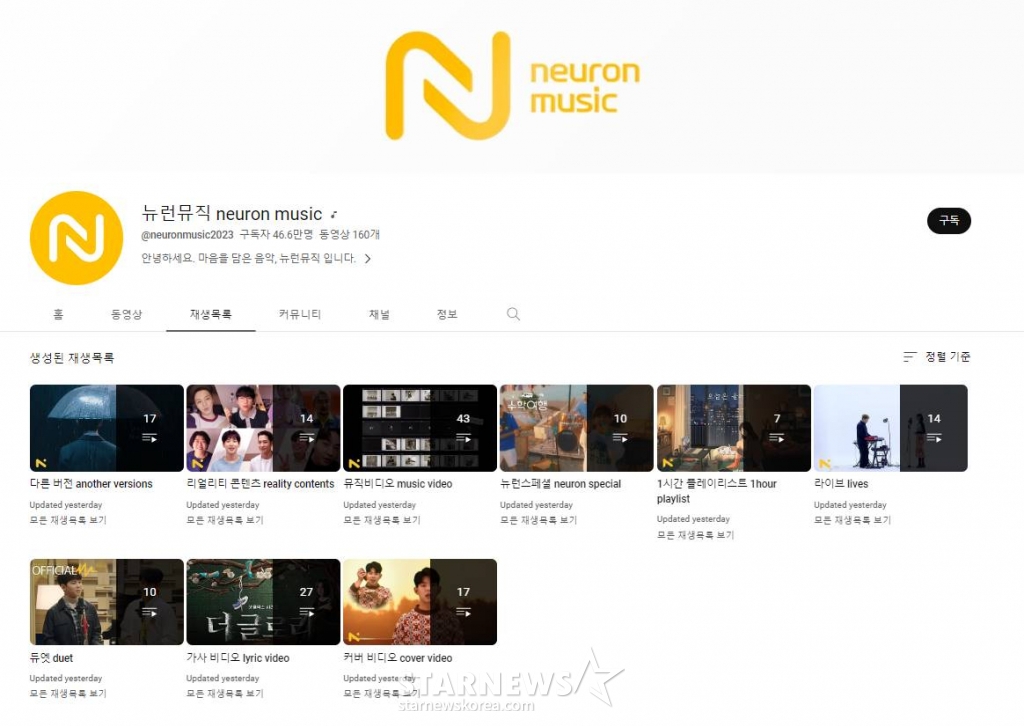
Task: Open the 가사 비디오 lyric video playlist title
Action: [238, 658]
